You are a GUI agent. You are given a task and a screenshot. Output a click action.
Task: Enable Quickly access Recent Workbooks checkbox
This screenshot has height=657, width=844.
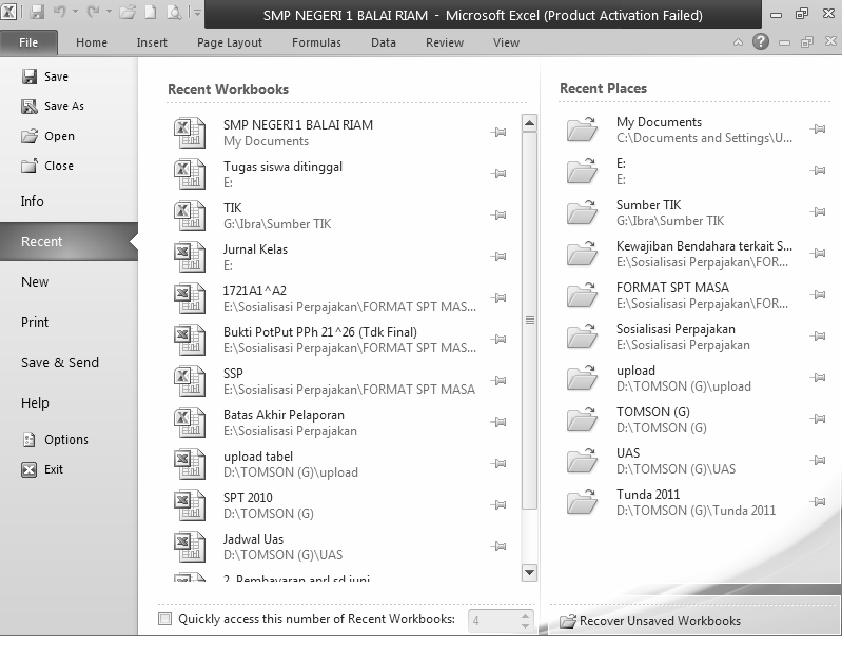pos(165,619)
